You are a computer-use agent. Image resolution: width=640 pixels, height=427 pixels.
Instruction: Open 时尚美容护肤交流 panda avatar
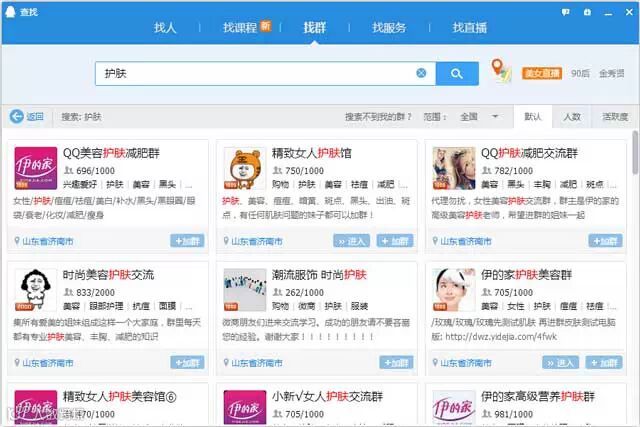click(36, 290)
